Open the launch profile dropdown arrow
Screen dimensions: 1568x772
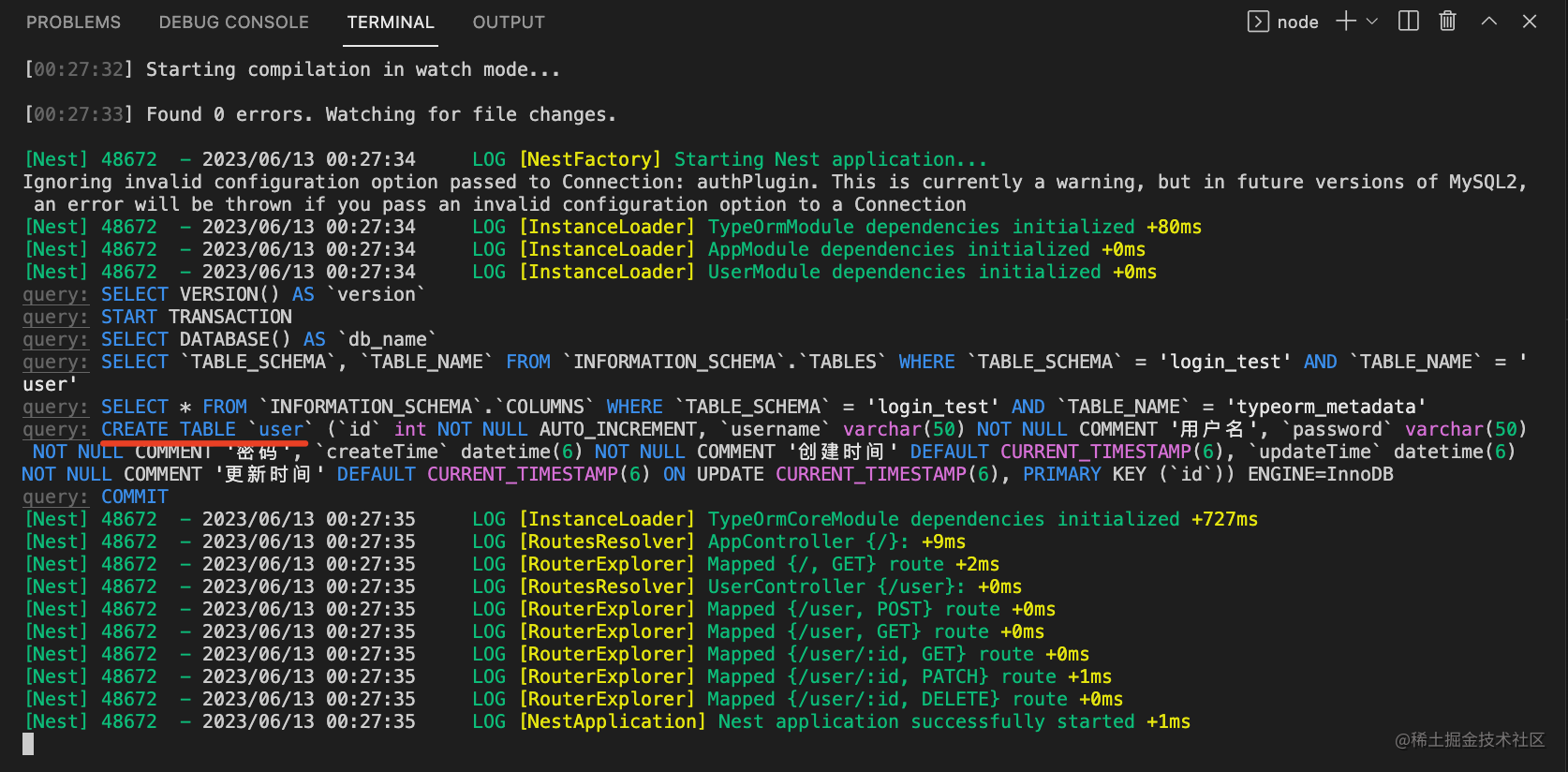pyautogui.click(x=1372, y=22)
